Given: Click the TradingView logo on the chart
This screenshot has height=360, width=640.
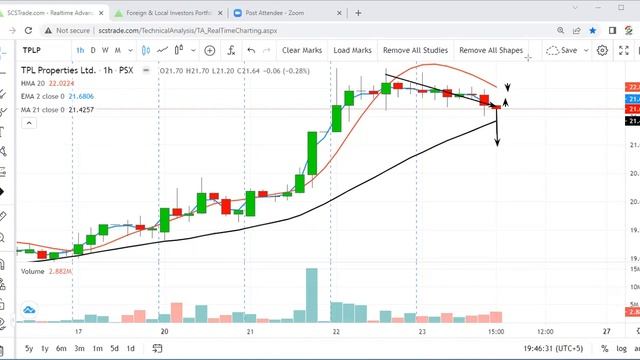Looking at the screenshot, I should (x=29, y=310).
